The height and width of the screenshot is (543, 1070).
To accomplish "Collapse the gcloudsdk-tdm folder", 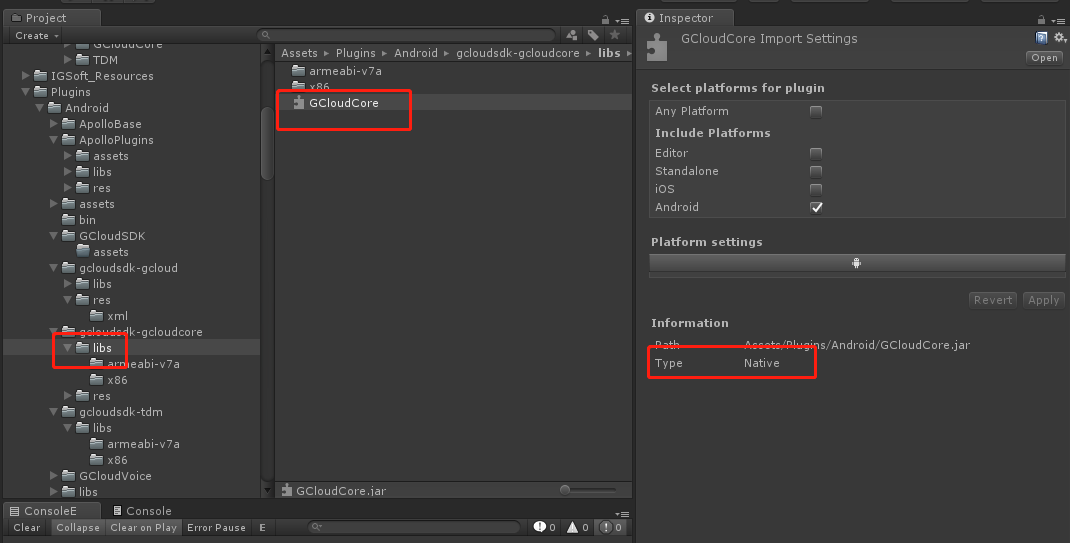I will pyautogui.click(x=54, y=412).
